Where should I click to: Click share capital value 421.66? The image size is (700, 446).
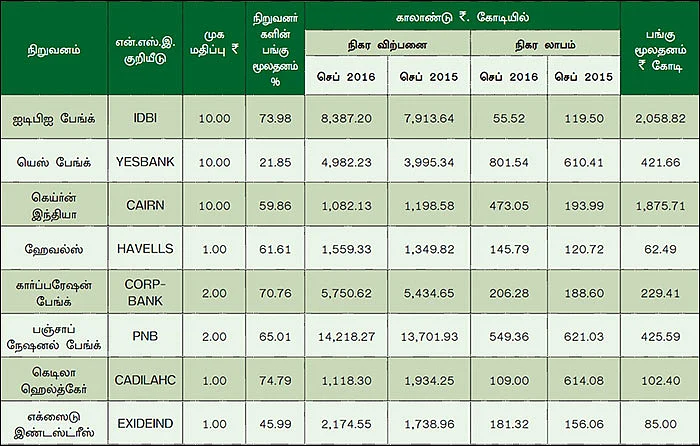click(660, 162)
